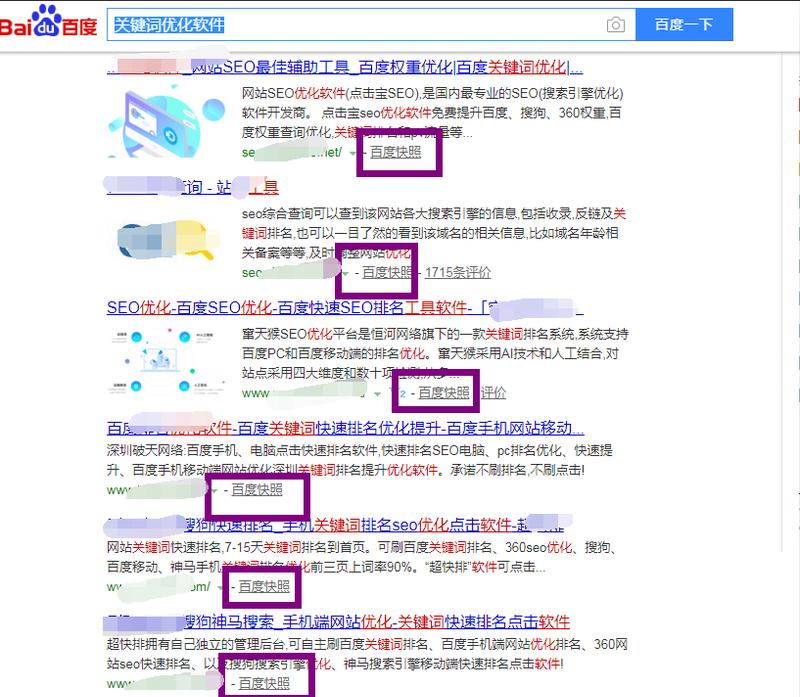Screen dimensions: 800x697
Task: Open 百度快照 for 点击宝SEO result
Action: 395,152
